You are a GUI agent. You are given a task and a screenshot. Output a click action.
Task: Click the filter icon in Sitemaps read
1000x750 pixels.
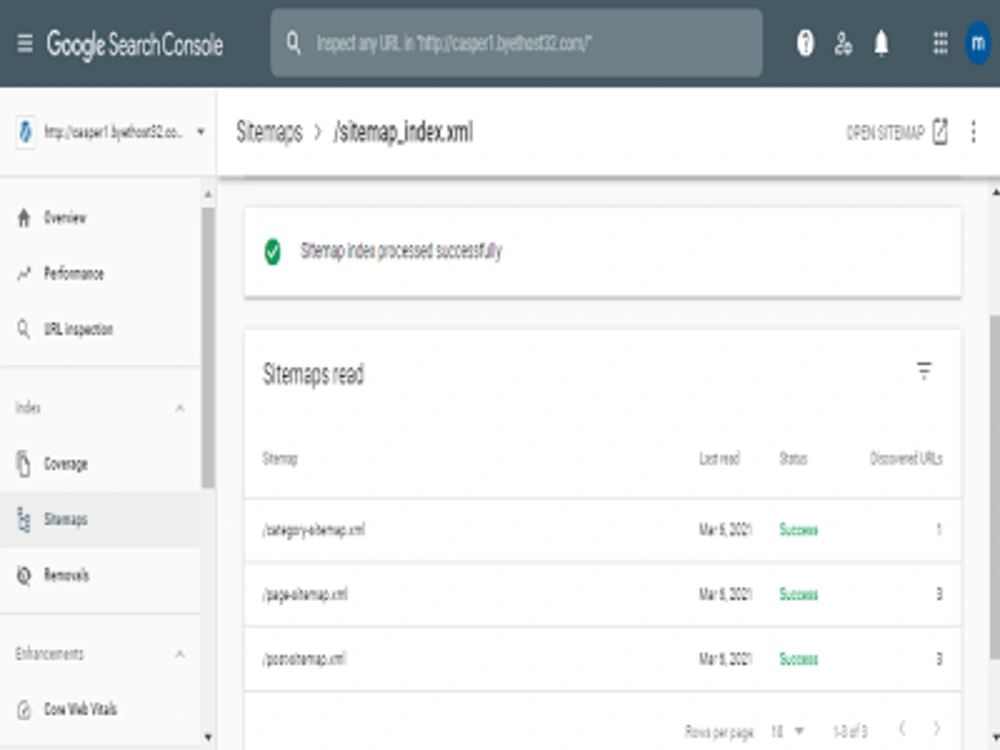click(x=924, y=371)
